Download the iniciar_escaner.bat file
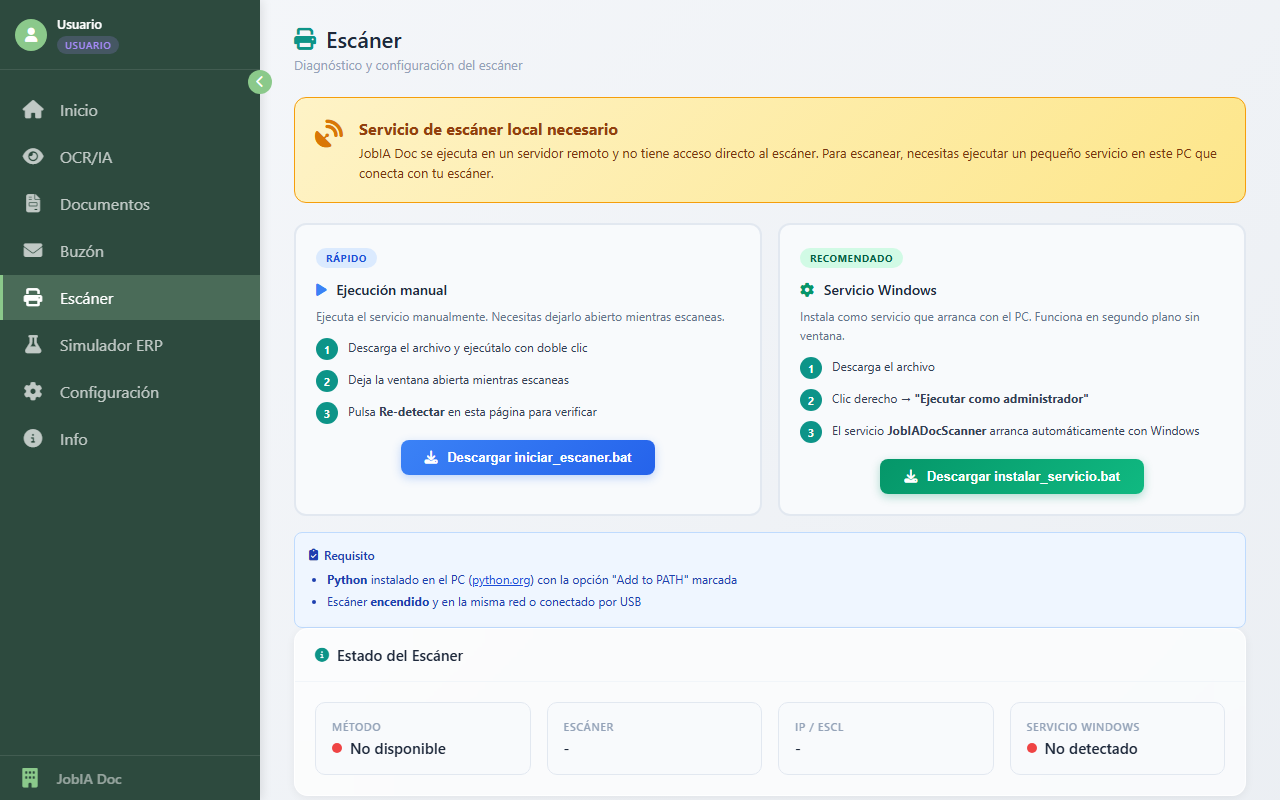This screenshot has width=1280, height=800. [x=528, y=457]
